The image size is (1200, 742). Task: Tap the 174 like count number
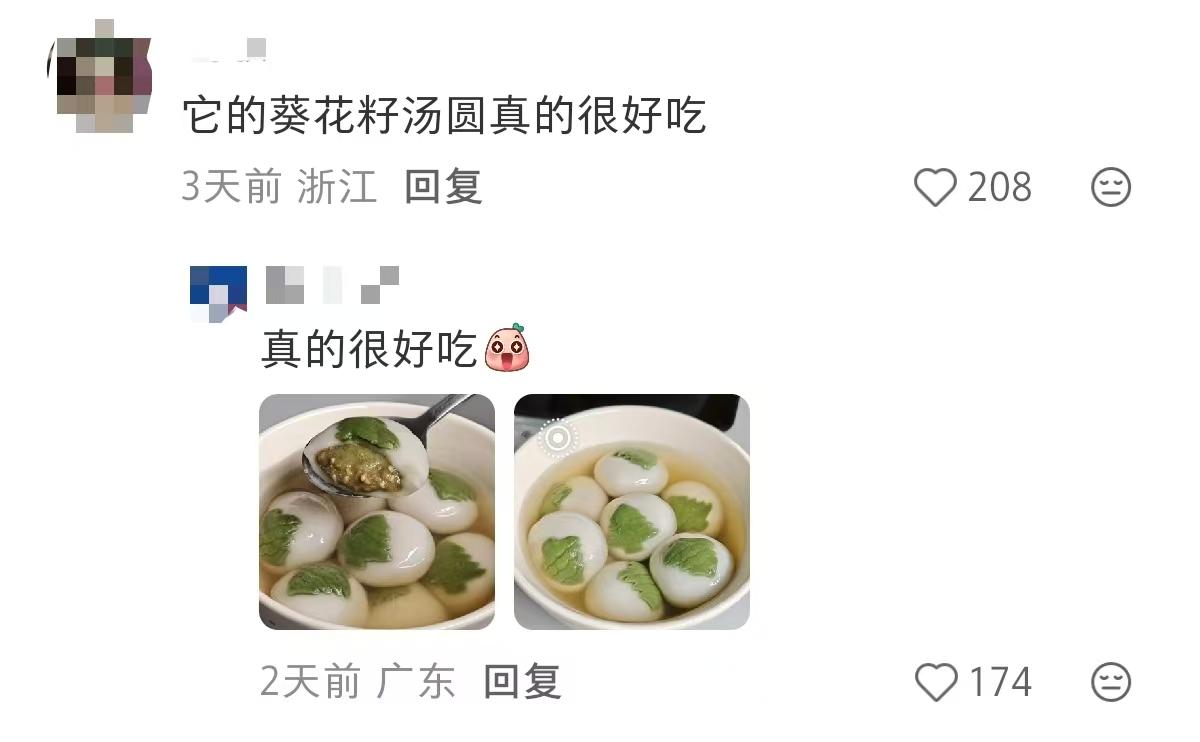(x=1001, y=683)
